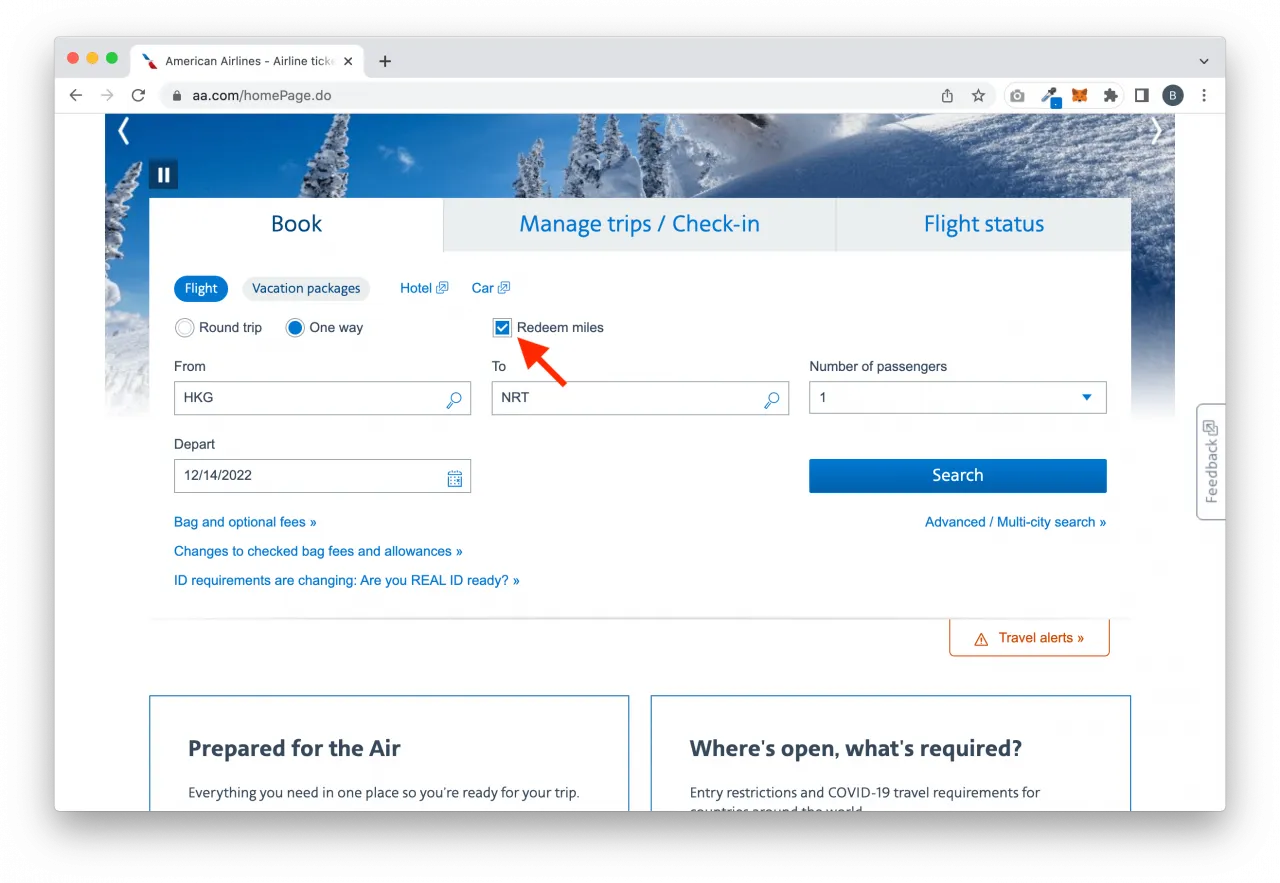Open the tab search chevron in Chrome

[1204, 61]
